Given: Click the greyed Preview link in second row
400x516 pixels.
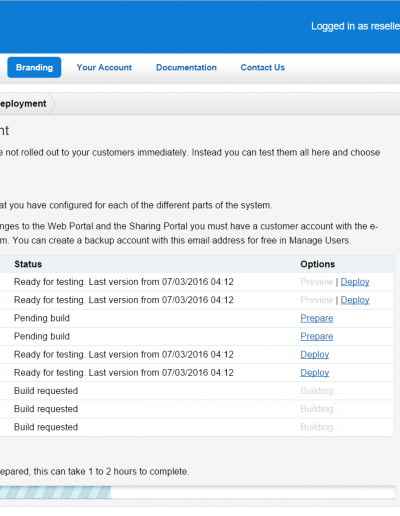Looking at the screenshot, I should point(316,300).
